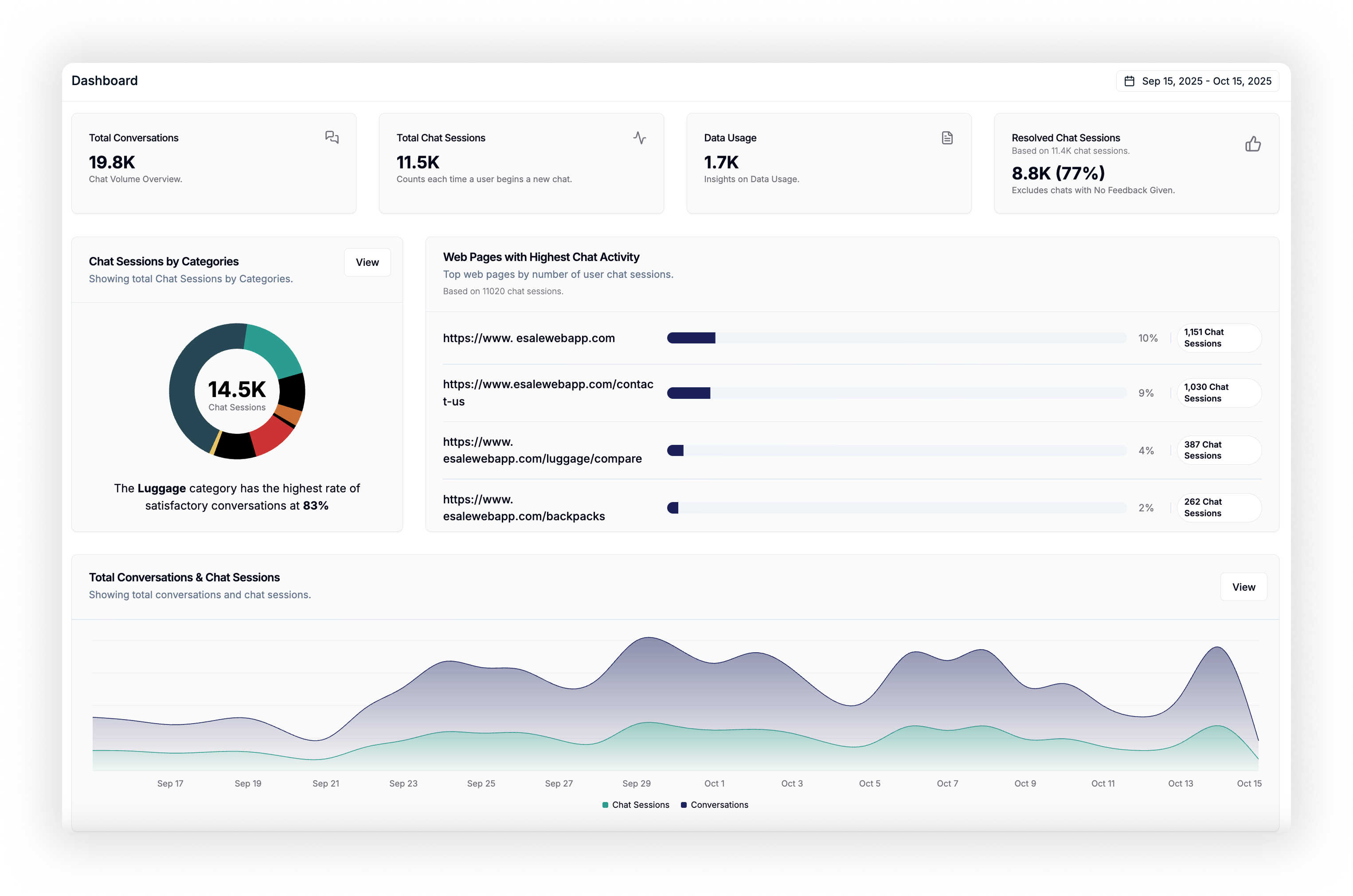
Task: Click the 9% progress bar for contact-us
Action: (897, 393)
